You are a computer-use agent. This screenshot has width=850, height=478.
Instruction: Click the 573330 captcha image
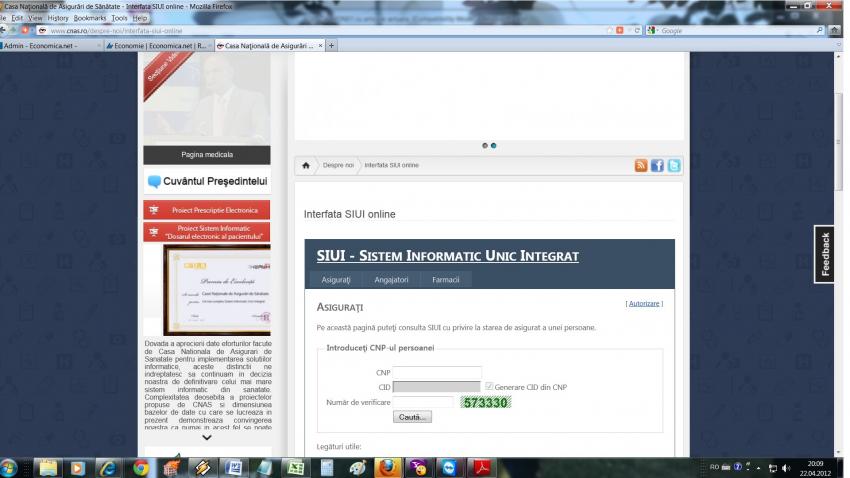(x=486, y=402)
